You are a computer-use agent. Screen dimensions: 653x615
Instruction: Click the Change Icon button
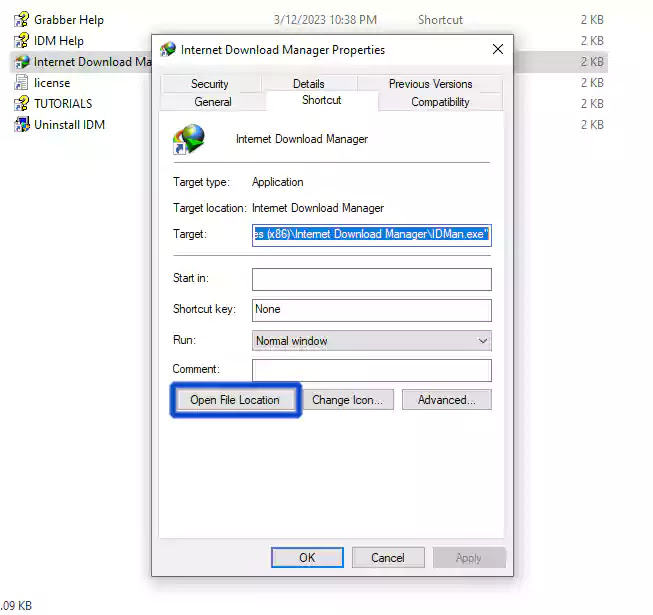coord(347,400)
